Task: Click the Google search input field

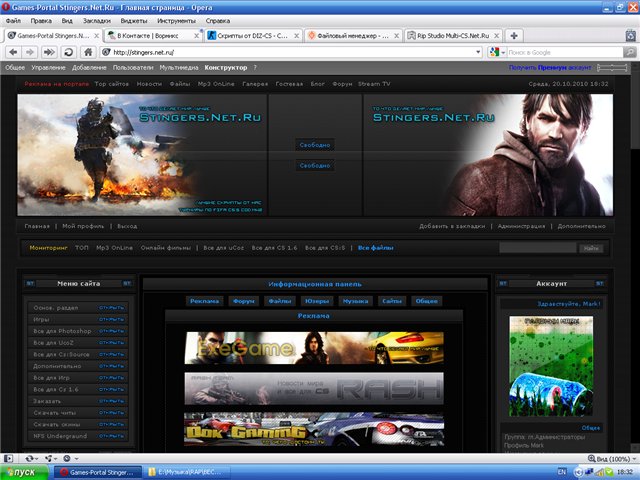Action: point(563,52)
